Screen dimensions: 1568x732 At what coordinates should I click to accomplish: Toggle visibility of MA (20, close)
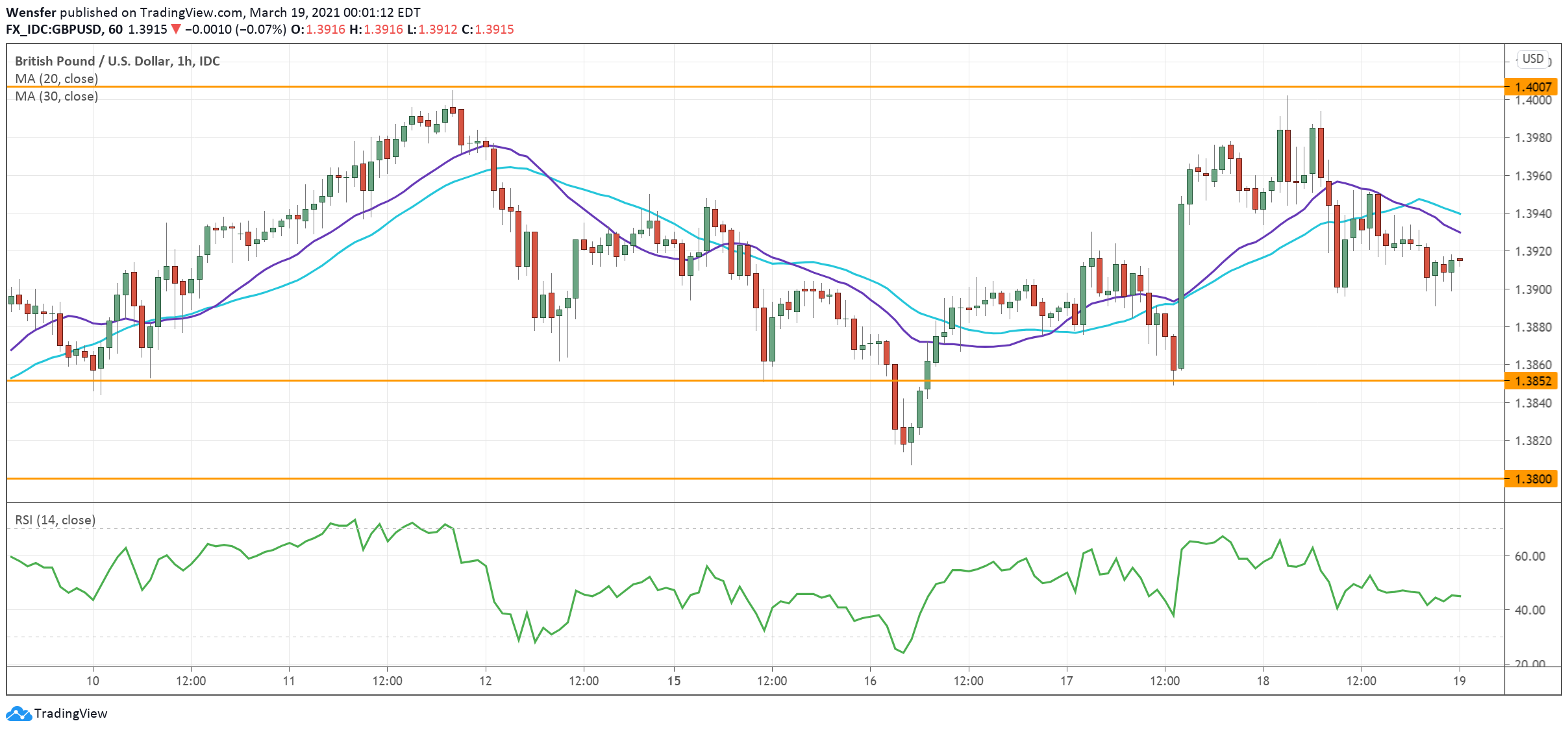[x=55, y=79]
